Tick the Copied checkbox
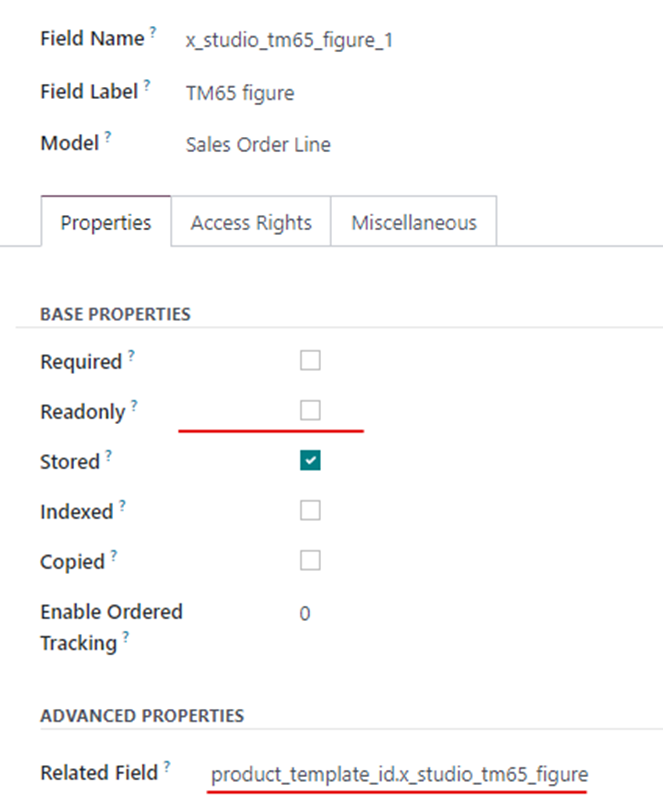Viewport: 663px width, 811px height. point(310,561)
